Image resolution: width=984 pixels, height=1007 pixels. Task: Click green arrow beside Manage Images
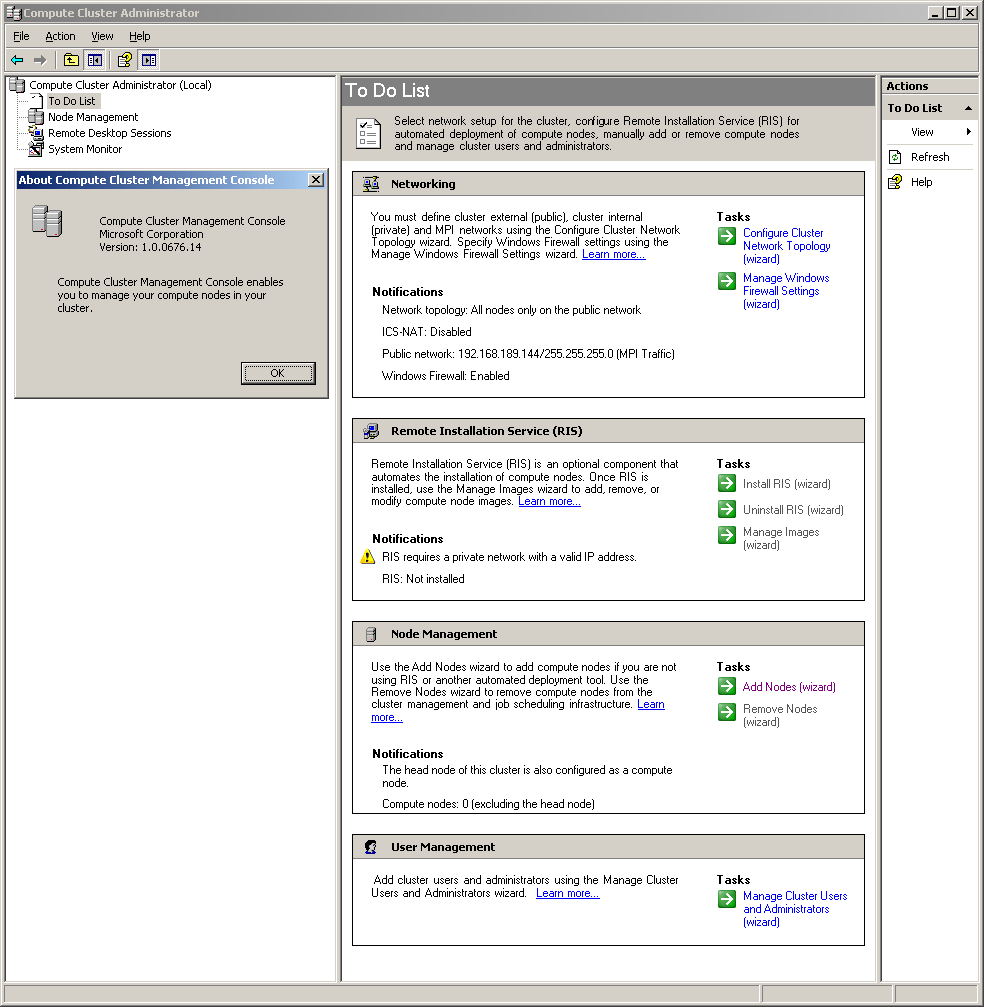tap(727, 536)
